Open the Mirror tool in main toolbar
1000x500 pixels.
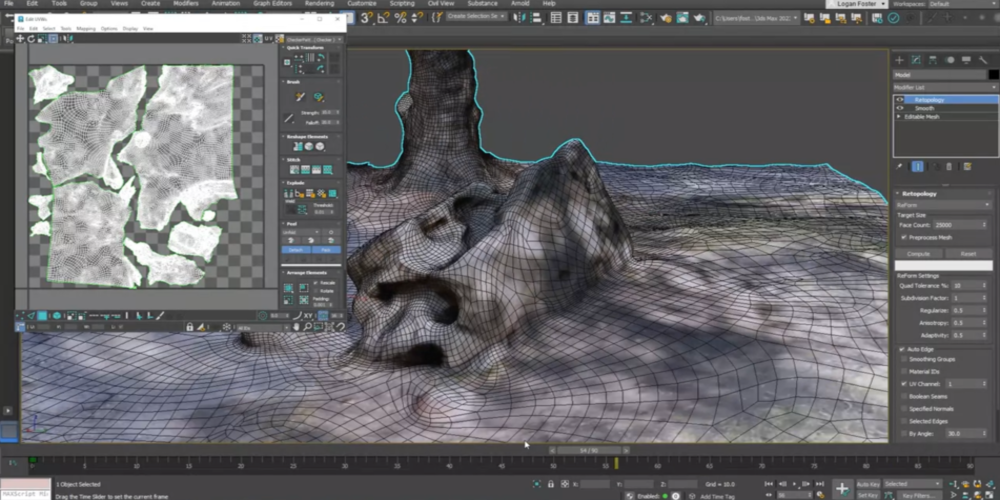519,18
